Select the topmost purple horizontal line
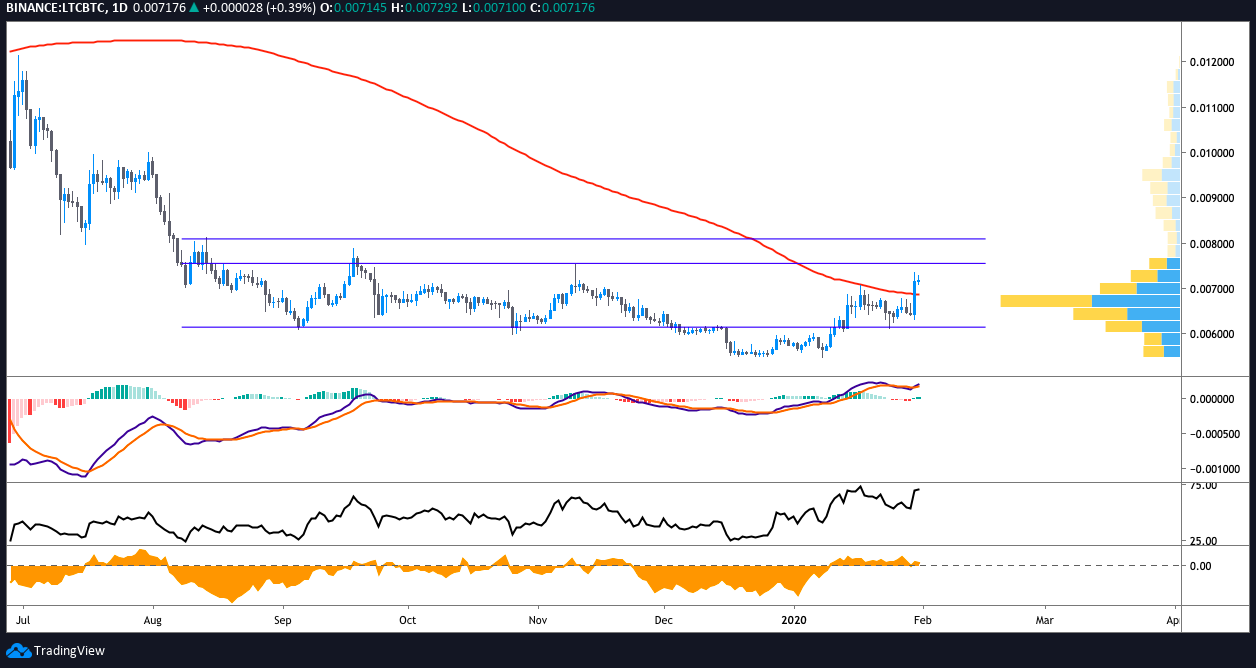Viewport: 1256px width, 668px height. coord(580,239)
